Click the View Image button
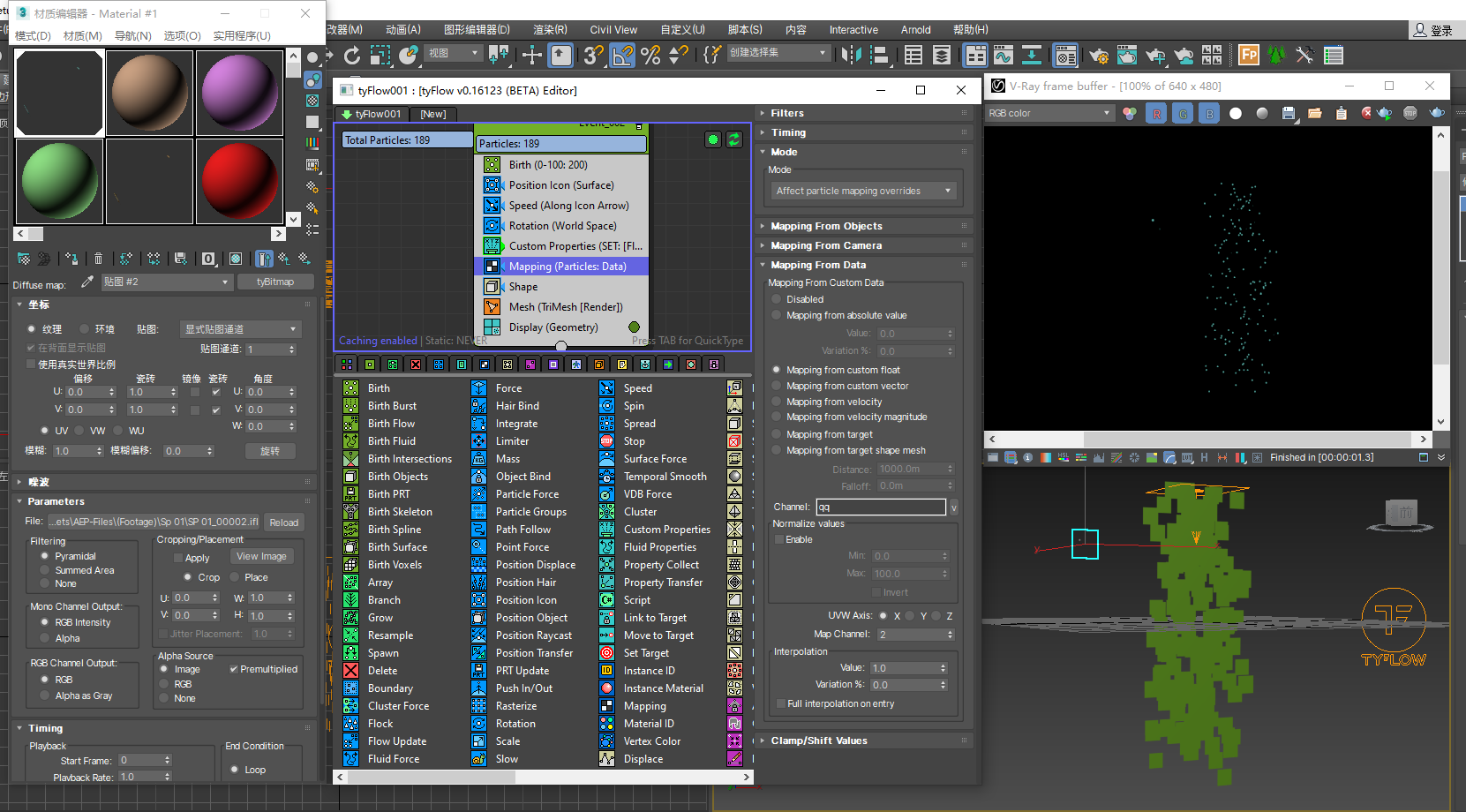The image size is (1466, 812). (x=261, y=556)
